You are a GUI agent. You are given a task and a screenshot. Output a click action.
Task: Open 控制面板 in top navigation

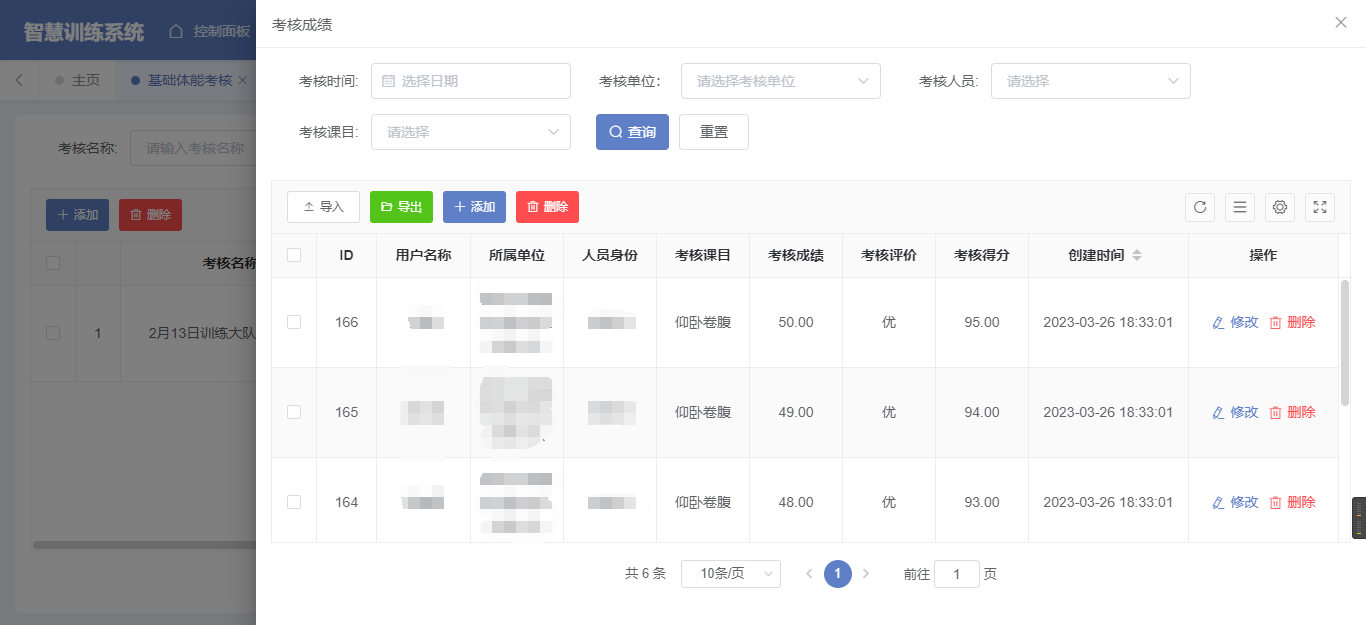point(210,31)
